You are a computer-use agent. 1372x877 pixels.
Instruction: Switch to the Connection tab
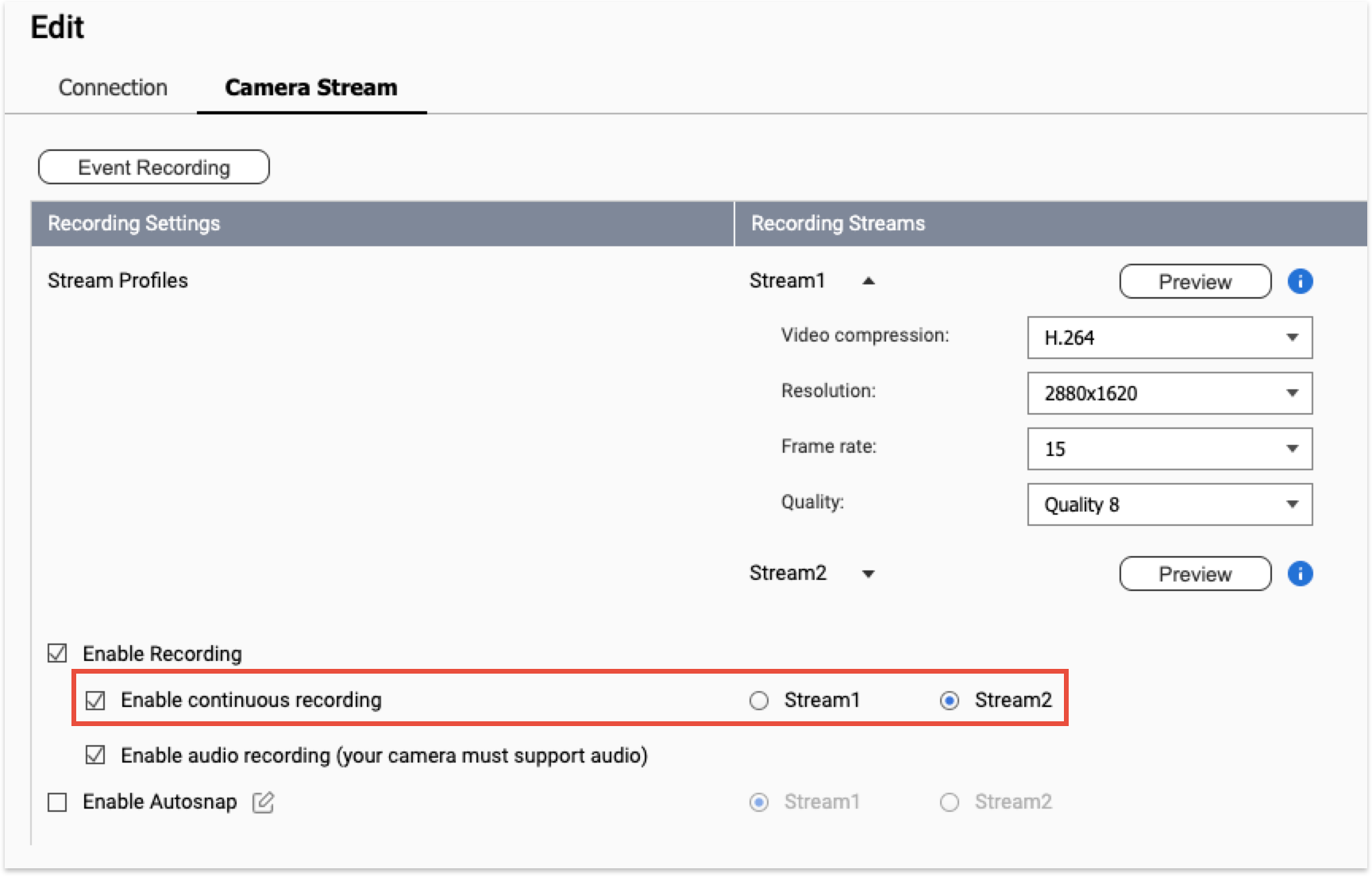tap(113, 87)
